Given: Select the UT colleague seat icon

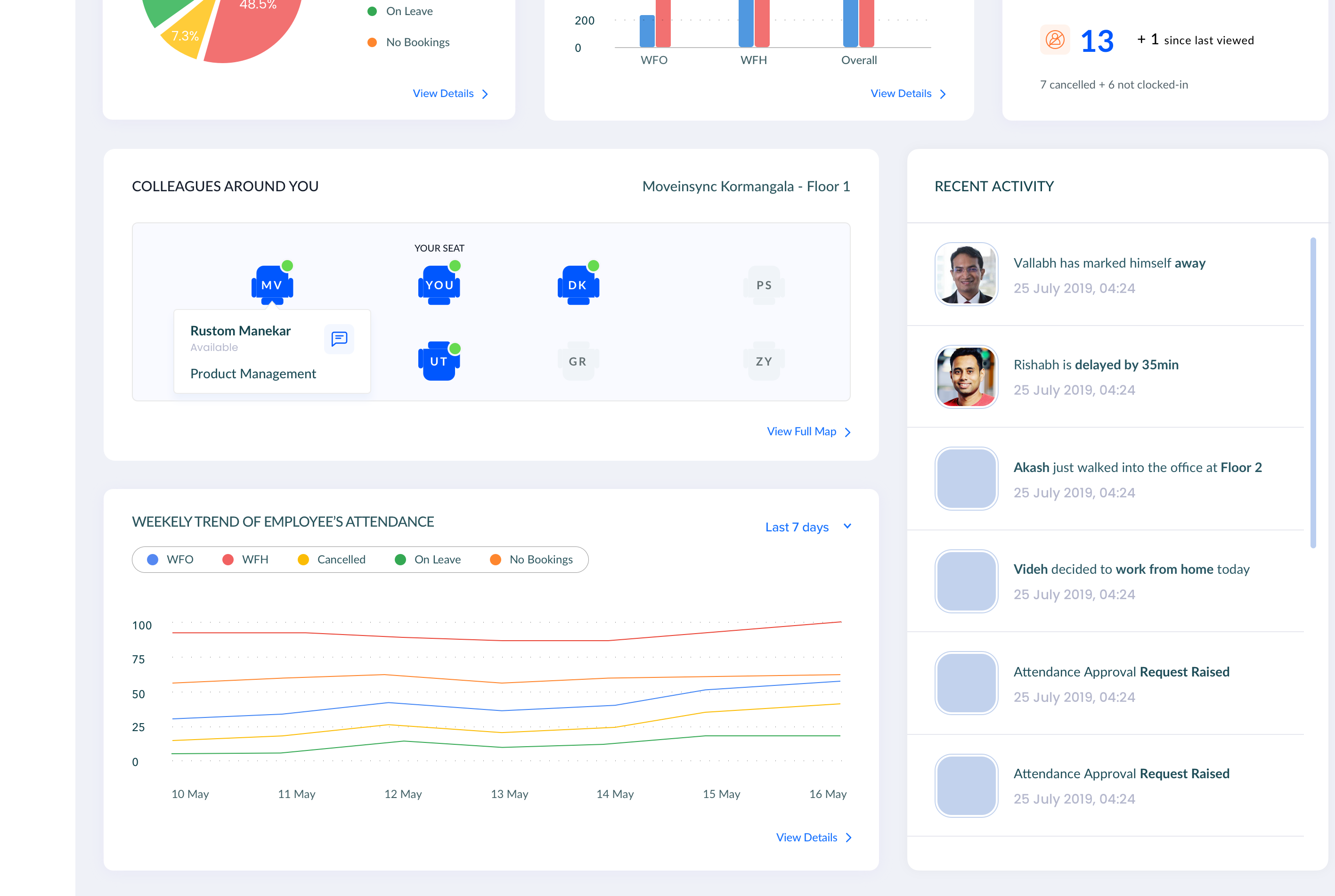Looking at the screenshot, I should coord(439,360).
